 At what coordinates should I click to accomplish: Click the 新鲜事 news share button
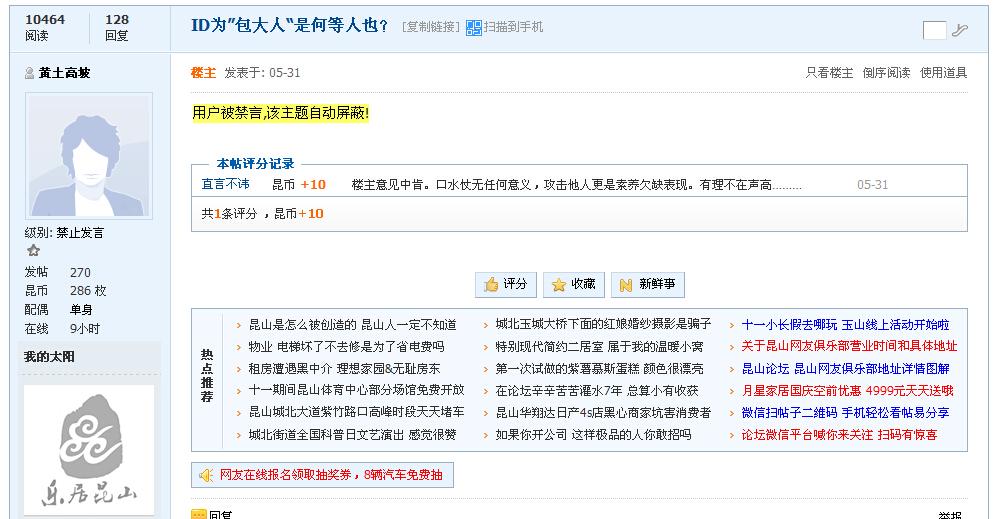point(647,284)
